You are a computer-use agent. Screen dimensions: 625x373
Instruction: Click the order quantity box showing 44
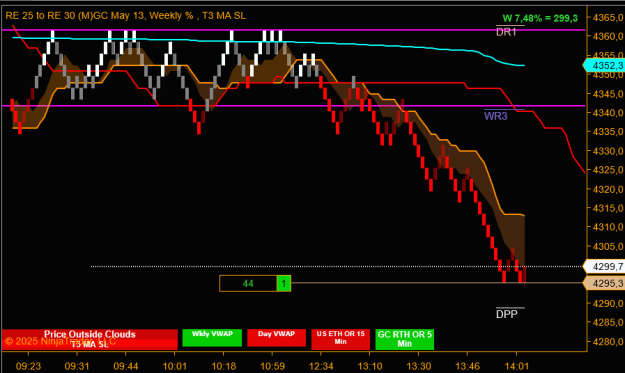248,283
